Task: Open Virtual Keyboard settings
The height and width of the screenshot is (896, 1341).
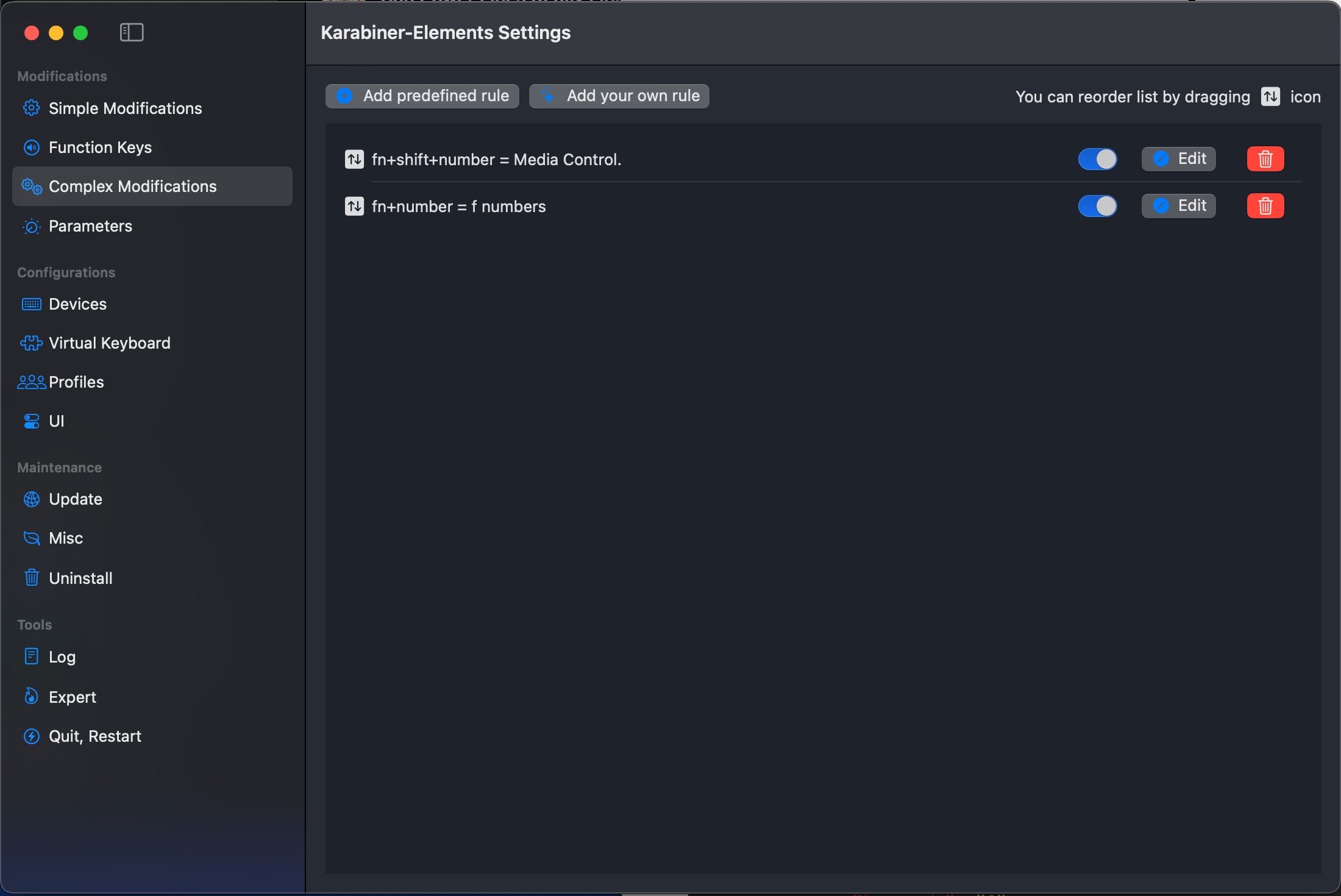Action: (152, 343)
